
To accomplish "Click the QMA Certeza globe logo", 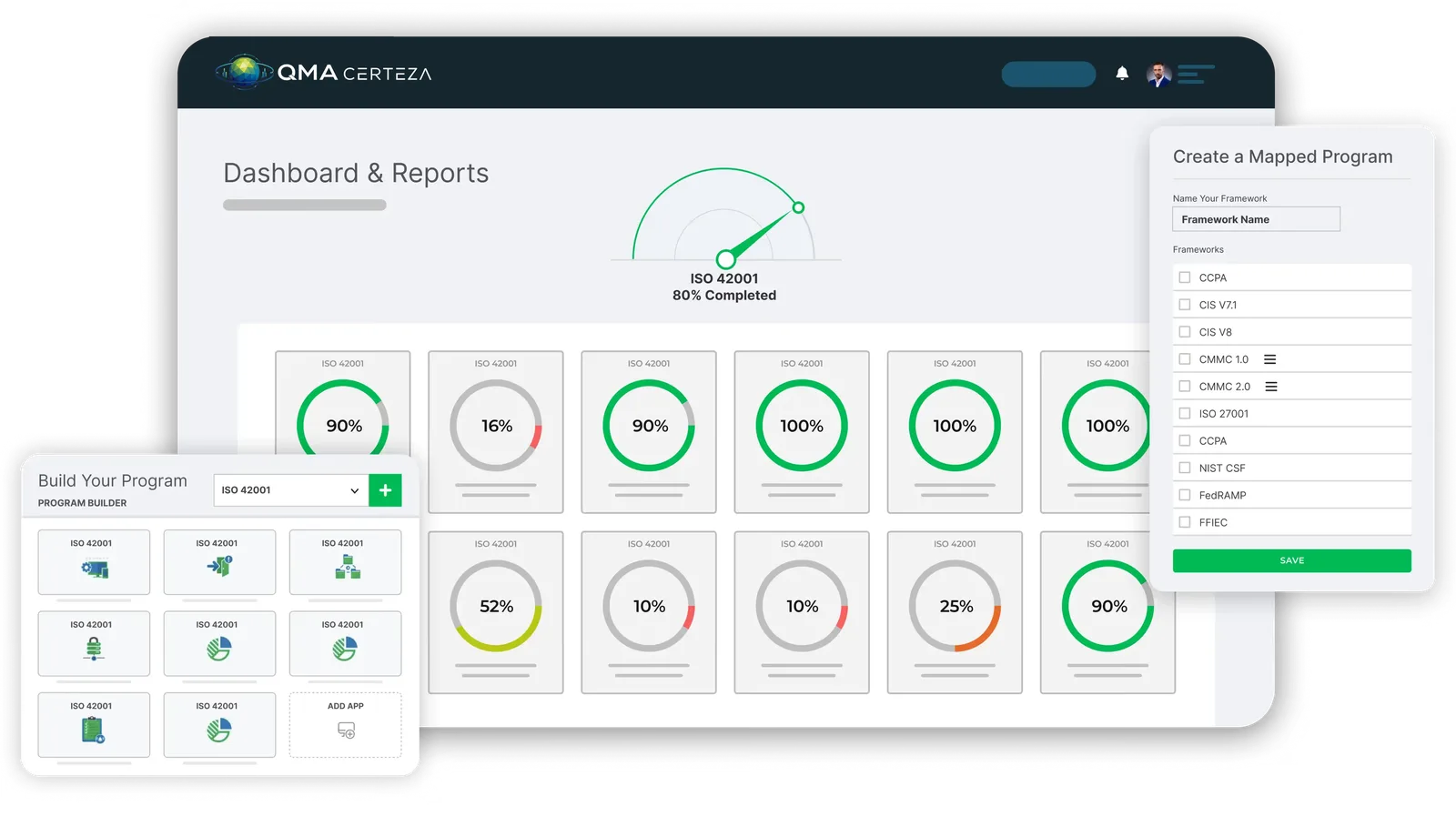I will pyautogui.click(x=243, y=72).
